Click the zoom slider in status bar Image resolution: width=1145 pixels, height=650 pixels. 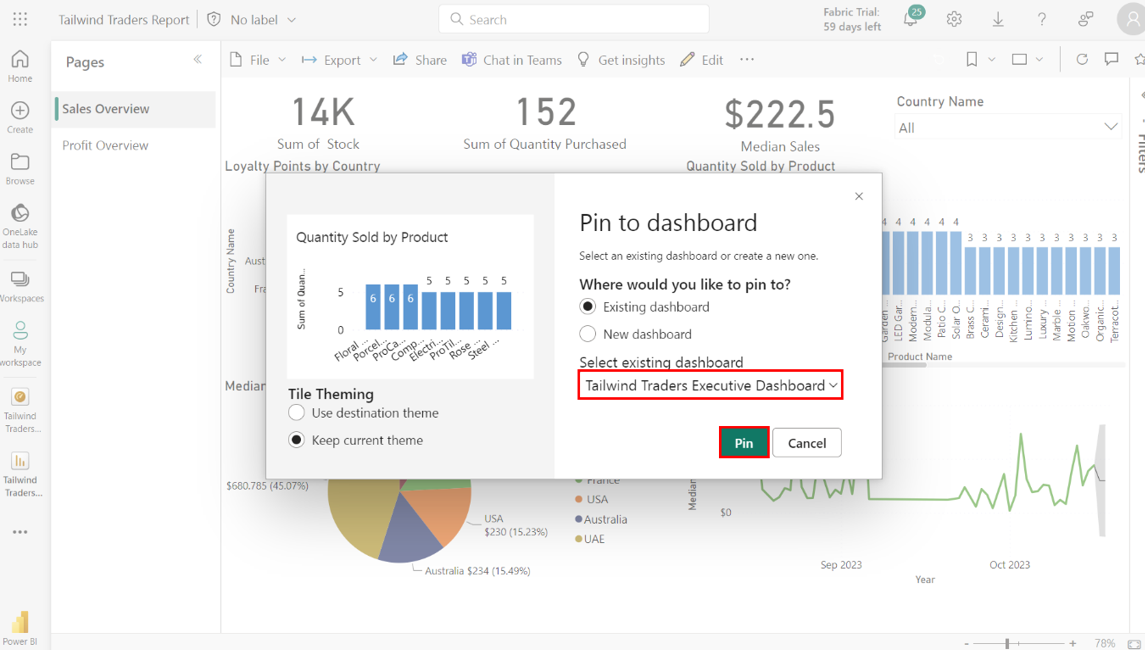tap(1008, 643)
